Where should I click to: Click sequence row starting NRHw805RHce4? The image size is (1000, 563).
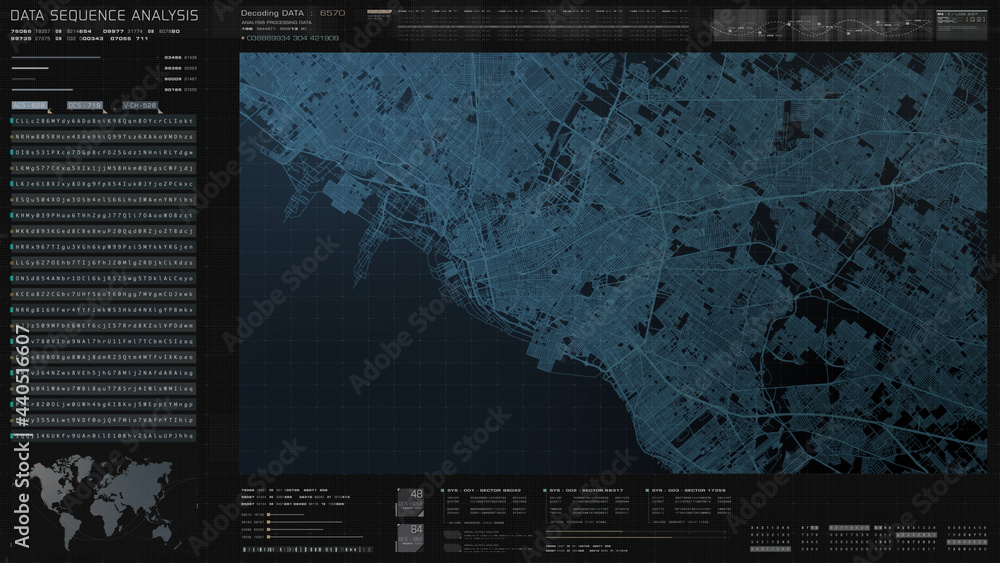[103, 136]
